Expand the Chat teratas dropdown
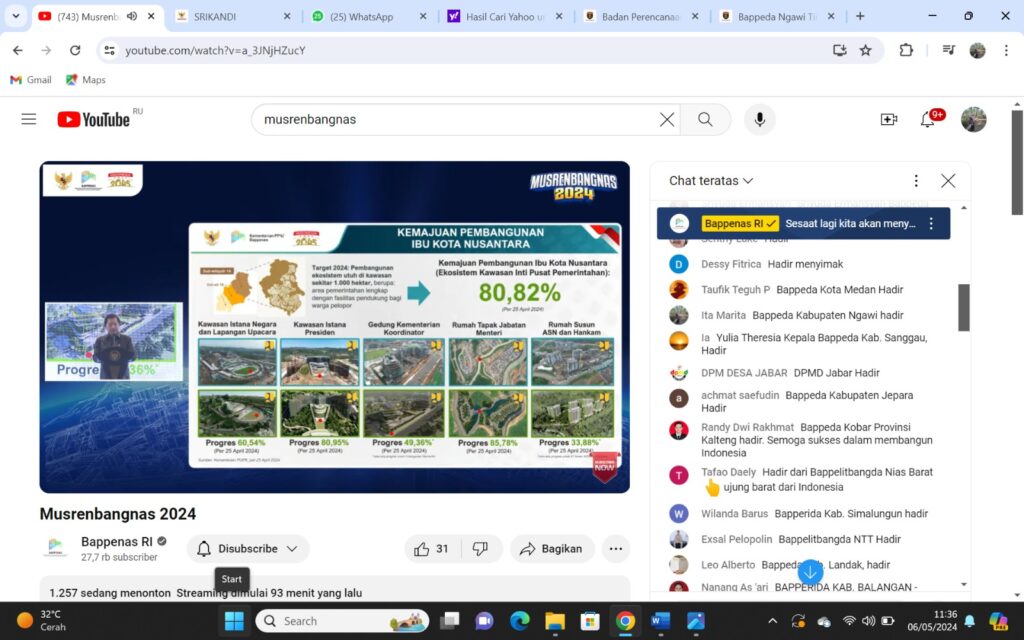Screen dimensions: 1024x640 pyautogui.click(x=711, y=181)
